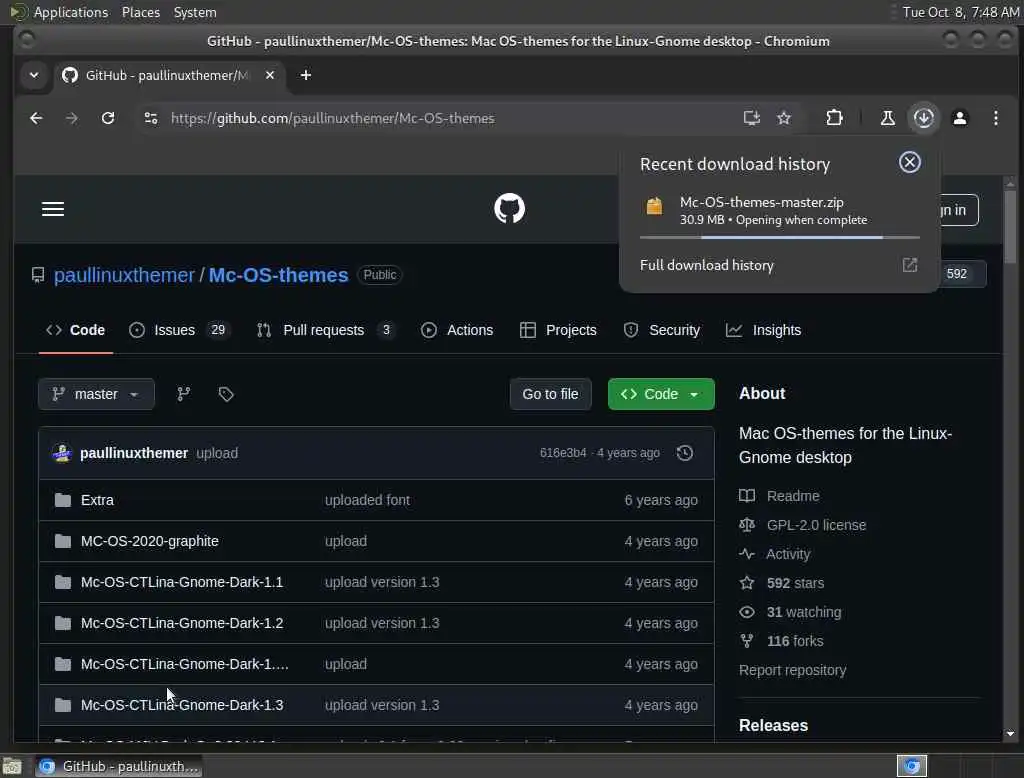Screen dimensions: 1024x778
Task: Open Chromium three-dot menu
Action: (x=995, y=118)
